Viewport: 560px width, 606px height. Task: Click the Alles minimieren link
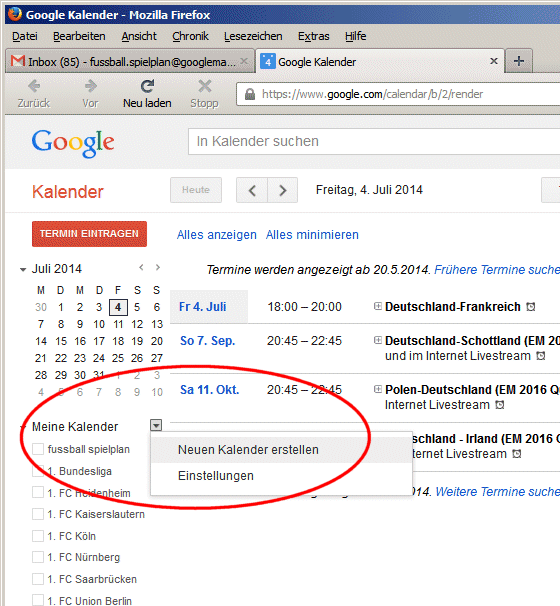(312, 235)
